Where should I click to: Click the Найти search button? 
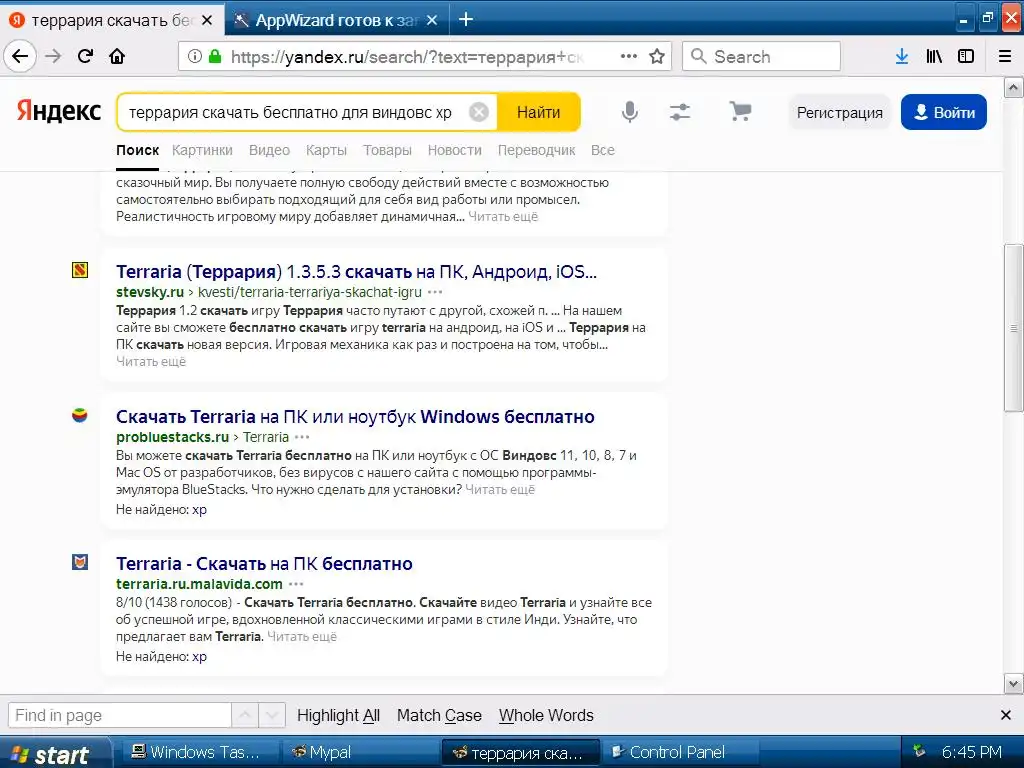tap(538, 112)
